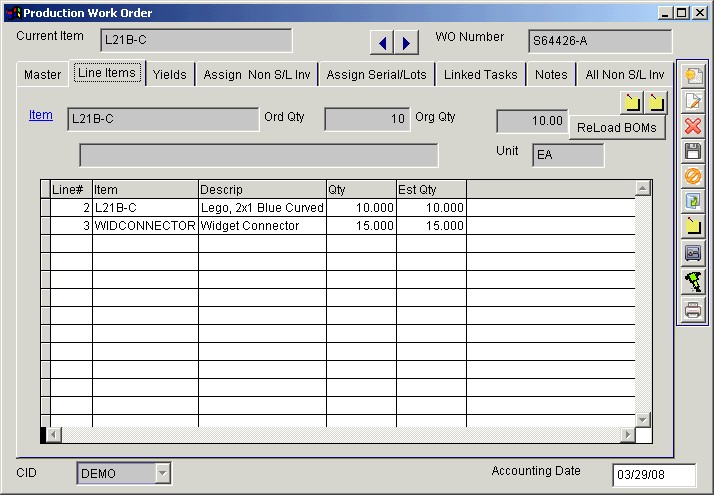Open the Linked Tasks tab
714x495 pixels.
pos(481,75)
